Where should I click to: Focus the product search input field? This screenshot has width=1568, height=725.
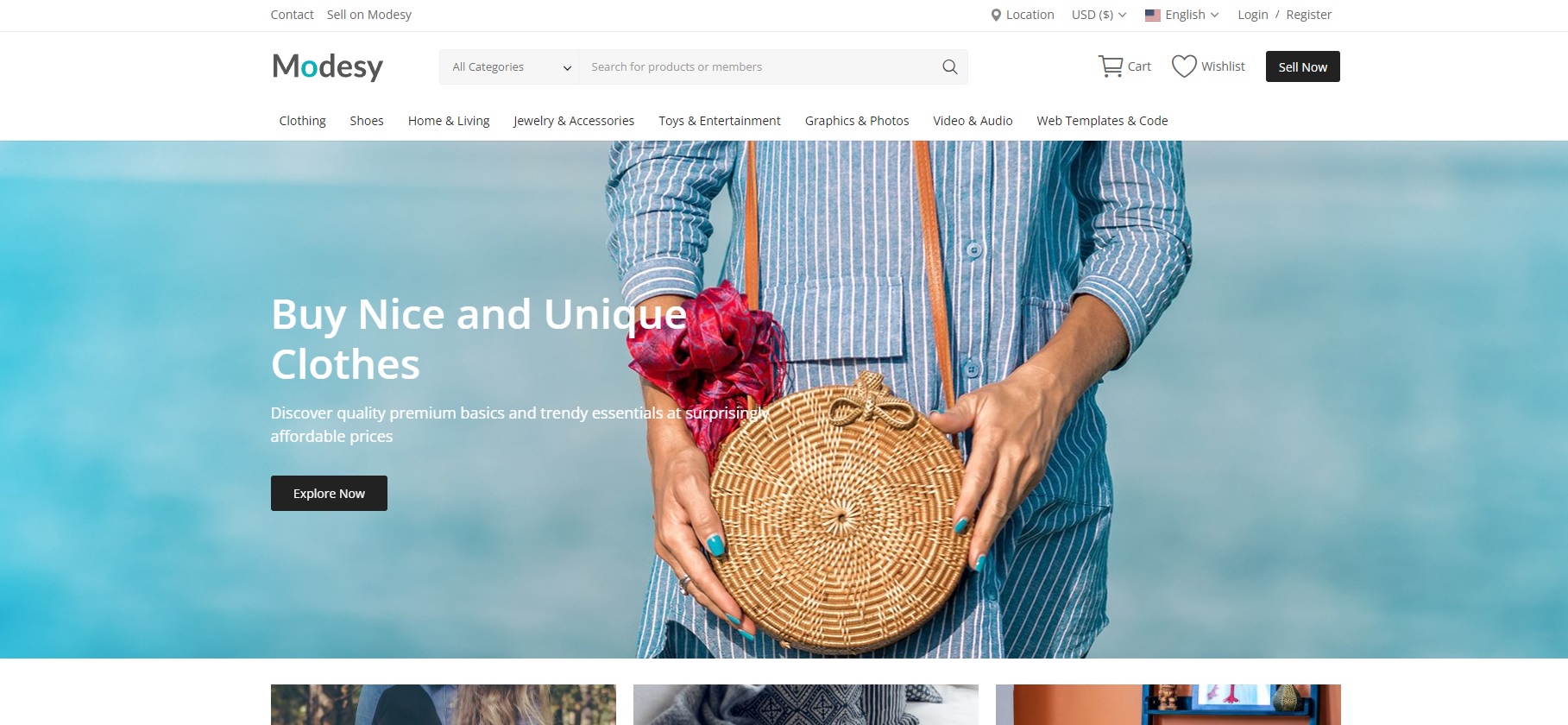click(759, 66)
